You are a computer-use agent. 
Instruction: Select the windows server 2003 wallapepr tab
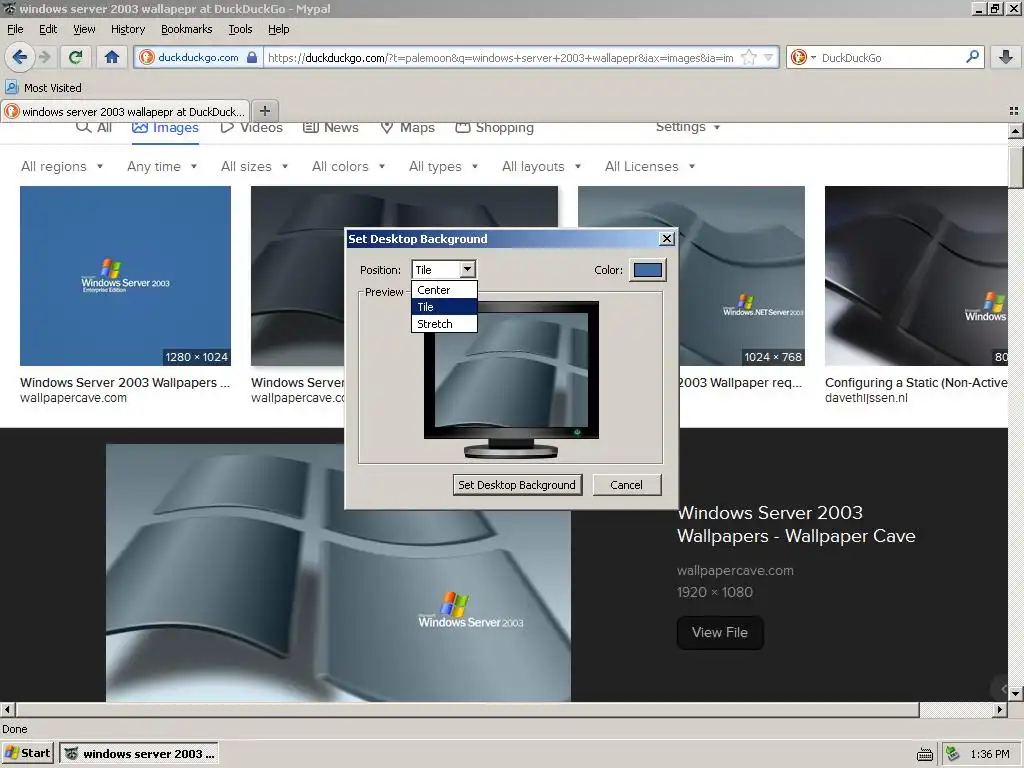point(125,112)
